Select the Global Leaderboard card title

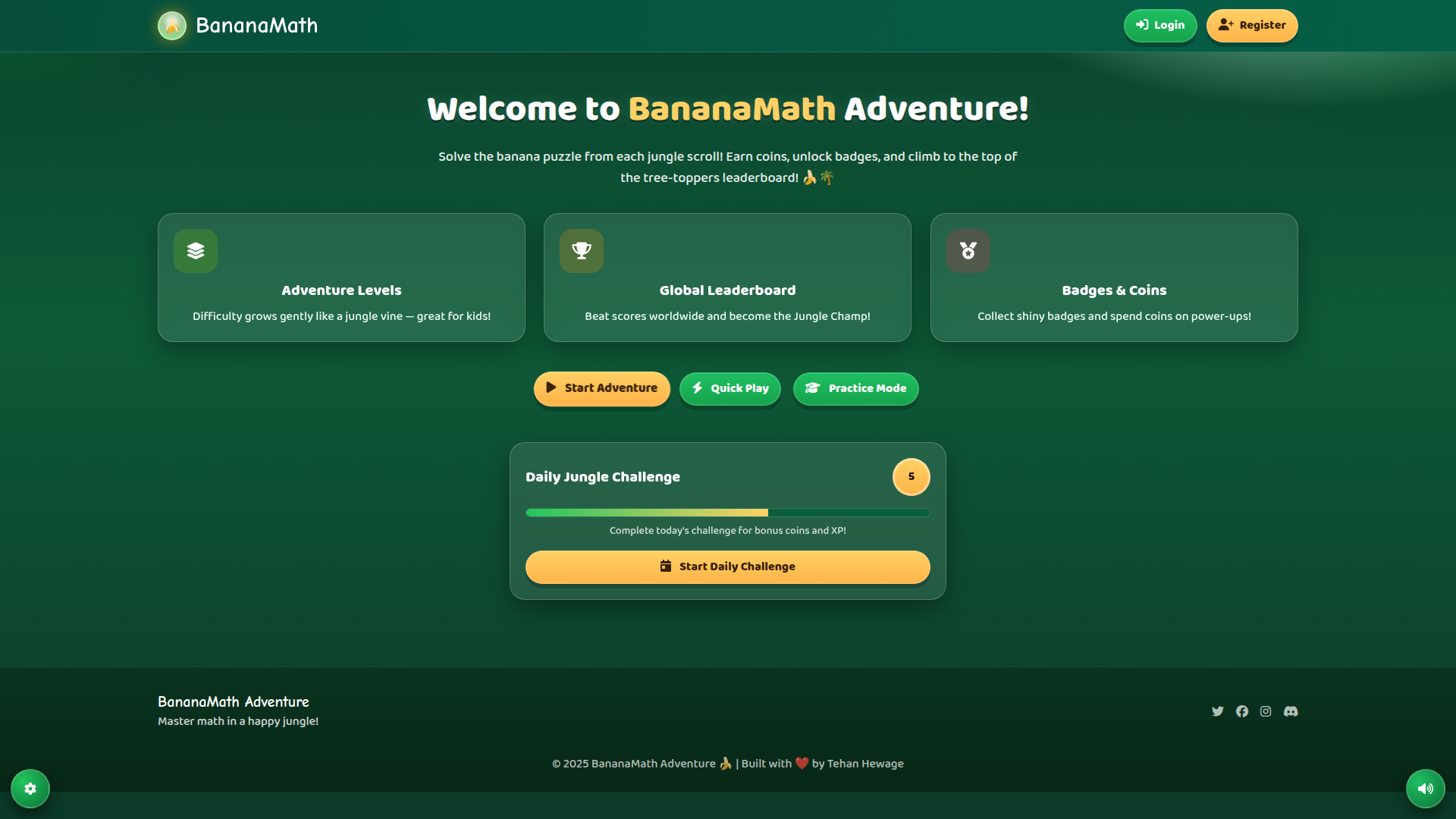click(727, 290)
